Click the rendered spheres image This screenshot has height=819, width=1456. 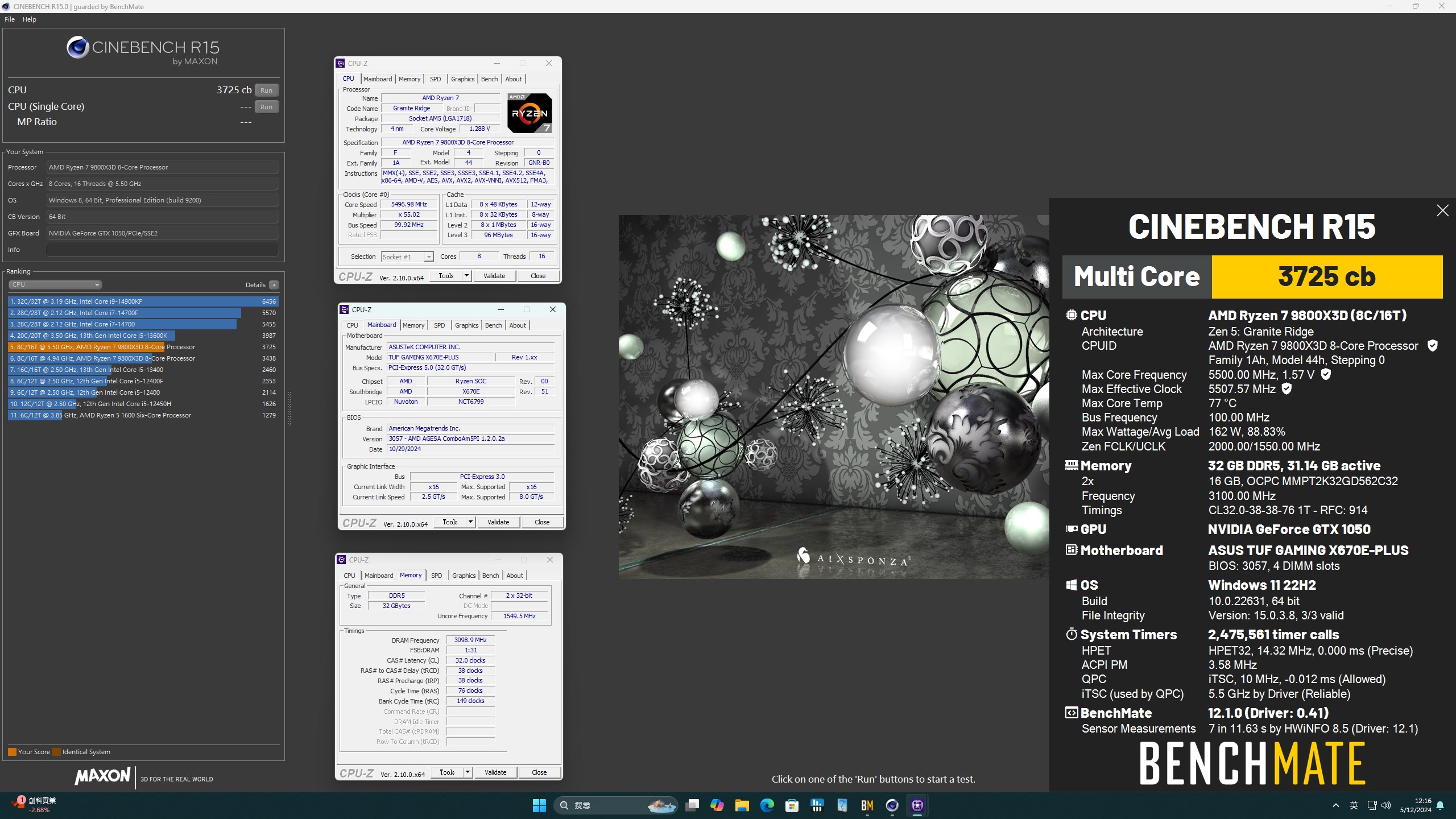(x=834, y=397)
